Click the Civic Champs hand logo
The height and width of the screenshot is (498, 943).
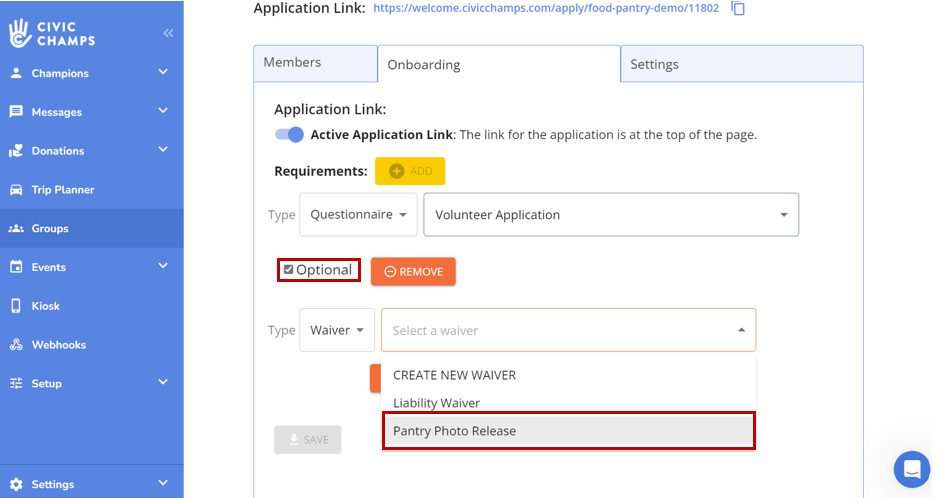point(19,33)
